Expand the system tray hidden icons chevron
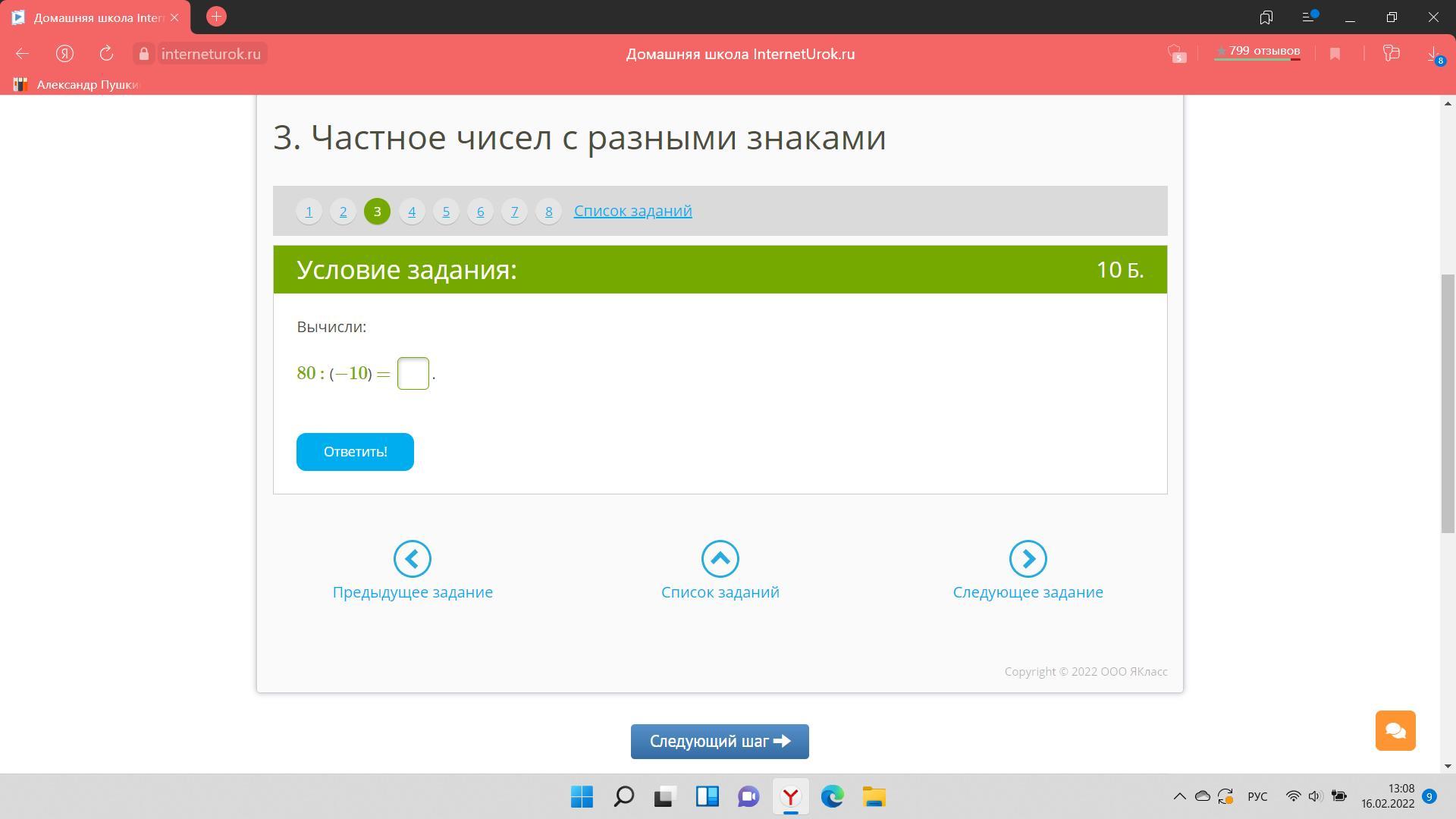 1179,796
